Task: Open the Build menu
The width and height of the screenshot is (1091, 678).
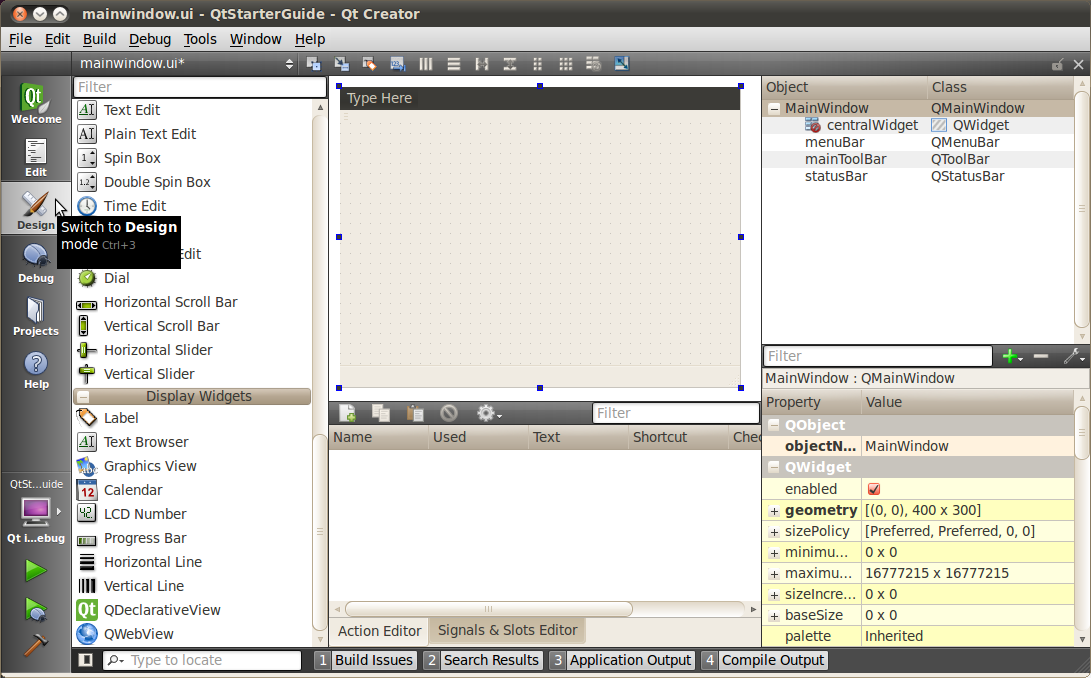Action: [99, 39]
